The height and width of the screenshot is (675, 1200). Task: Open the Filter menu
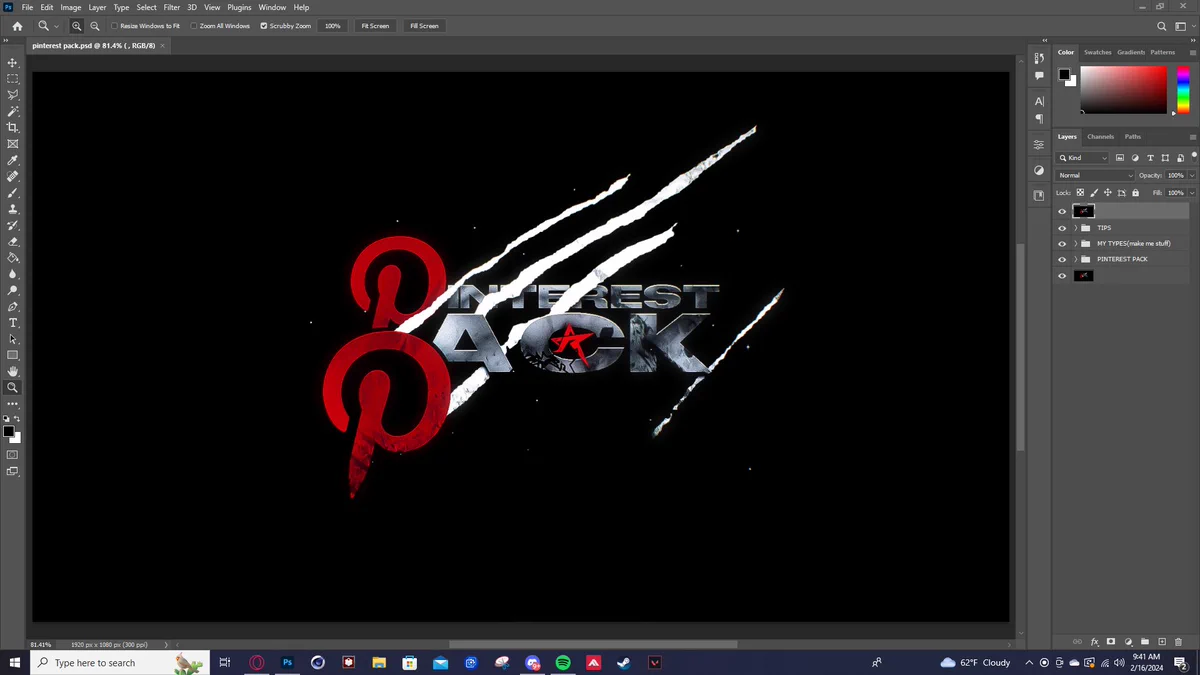tap(172, 7)
